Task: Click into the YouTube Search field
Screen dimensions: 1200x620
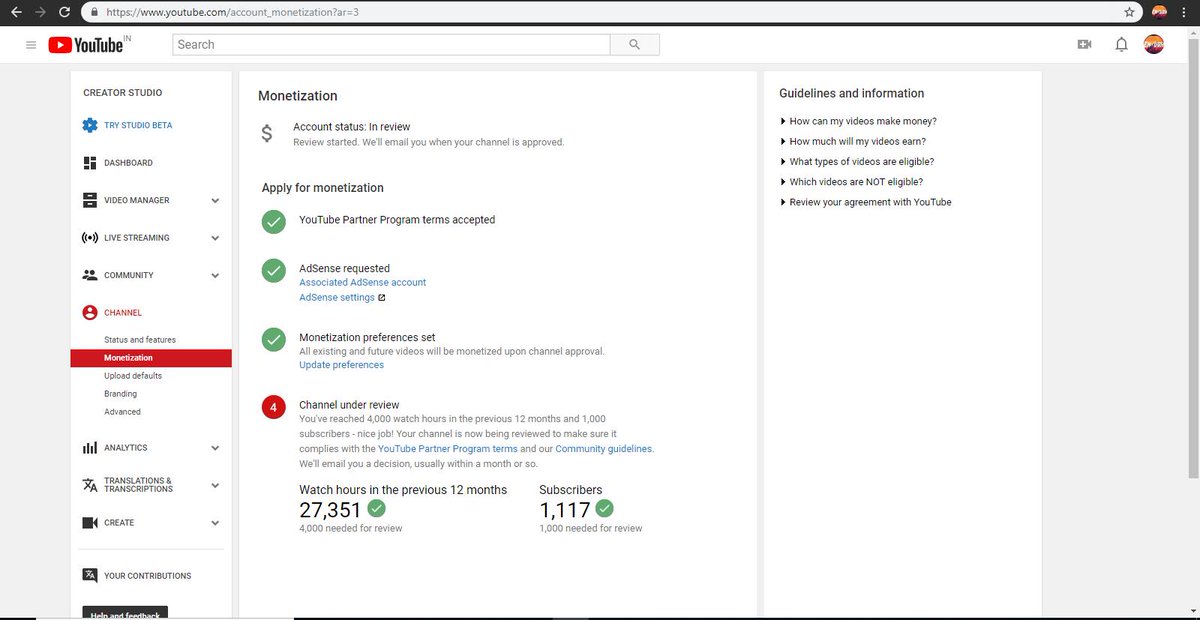Action: click(391, 45)
